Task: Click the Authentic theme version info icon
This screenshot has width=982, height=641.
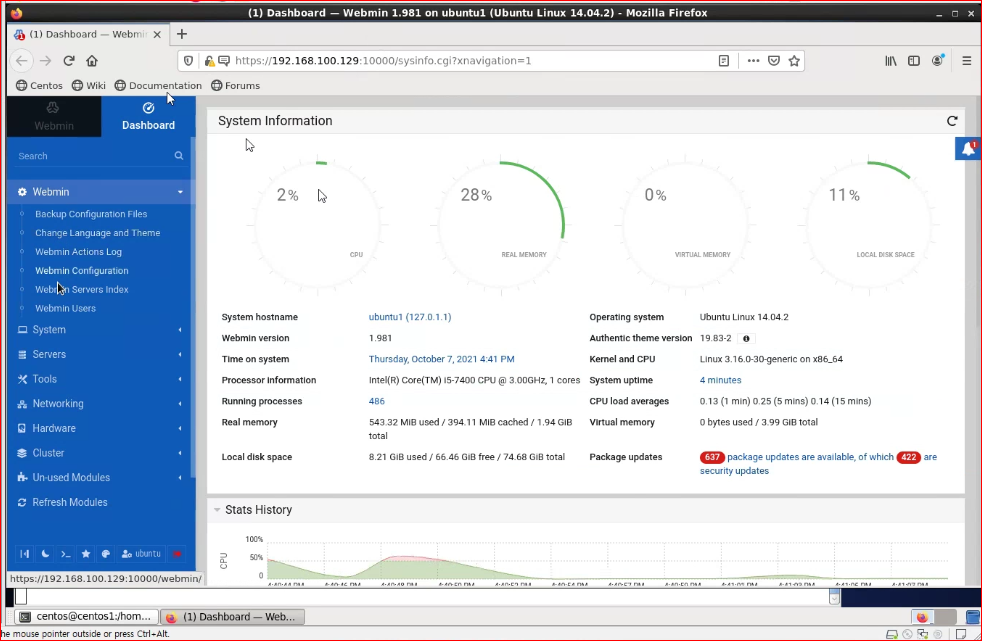Action: 746,338
